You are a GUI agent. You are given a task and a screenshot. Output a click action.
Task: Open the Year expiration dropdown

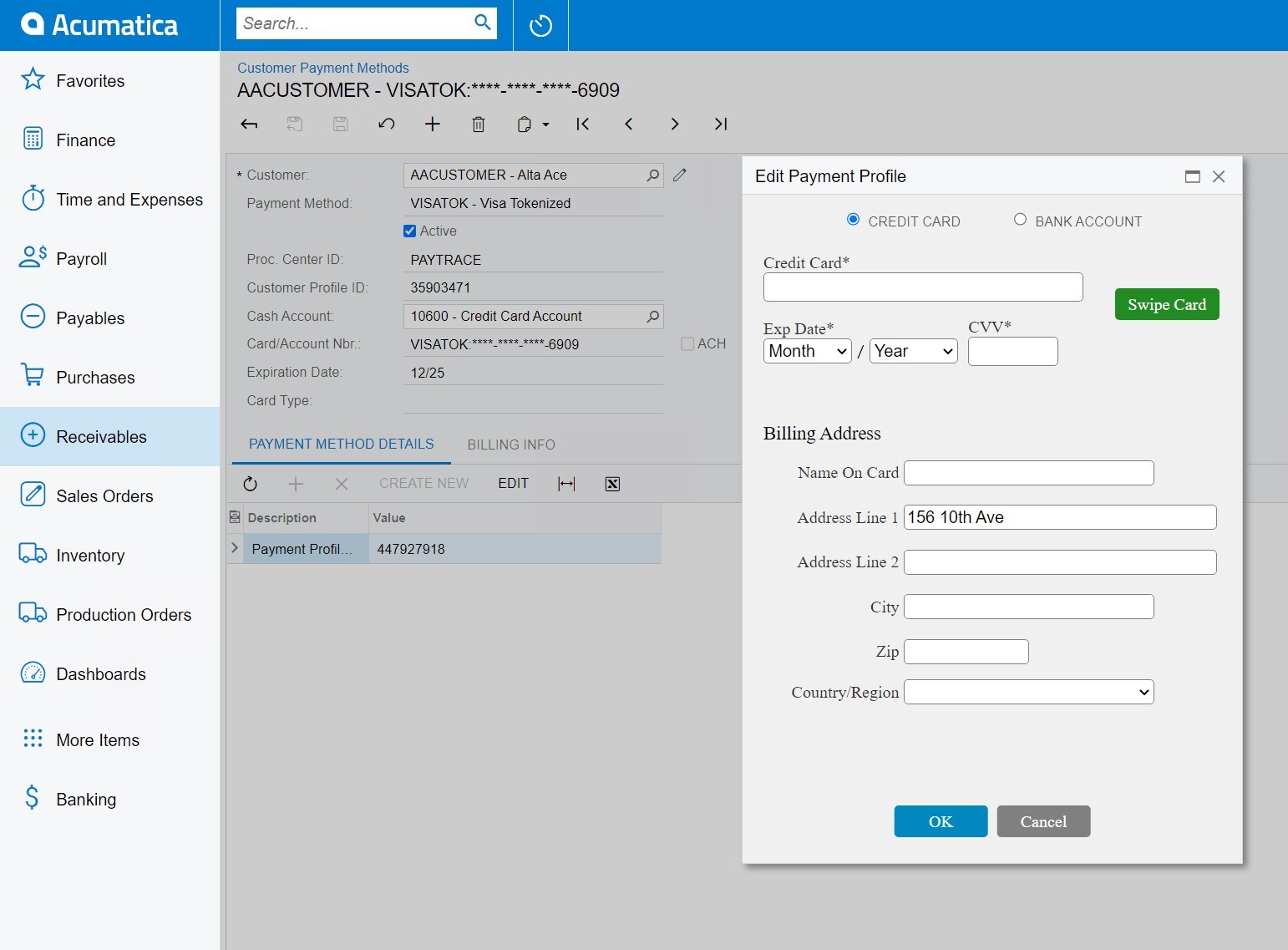tap(914, 351)
